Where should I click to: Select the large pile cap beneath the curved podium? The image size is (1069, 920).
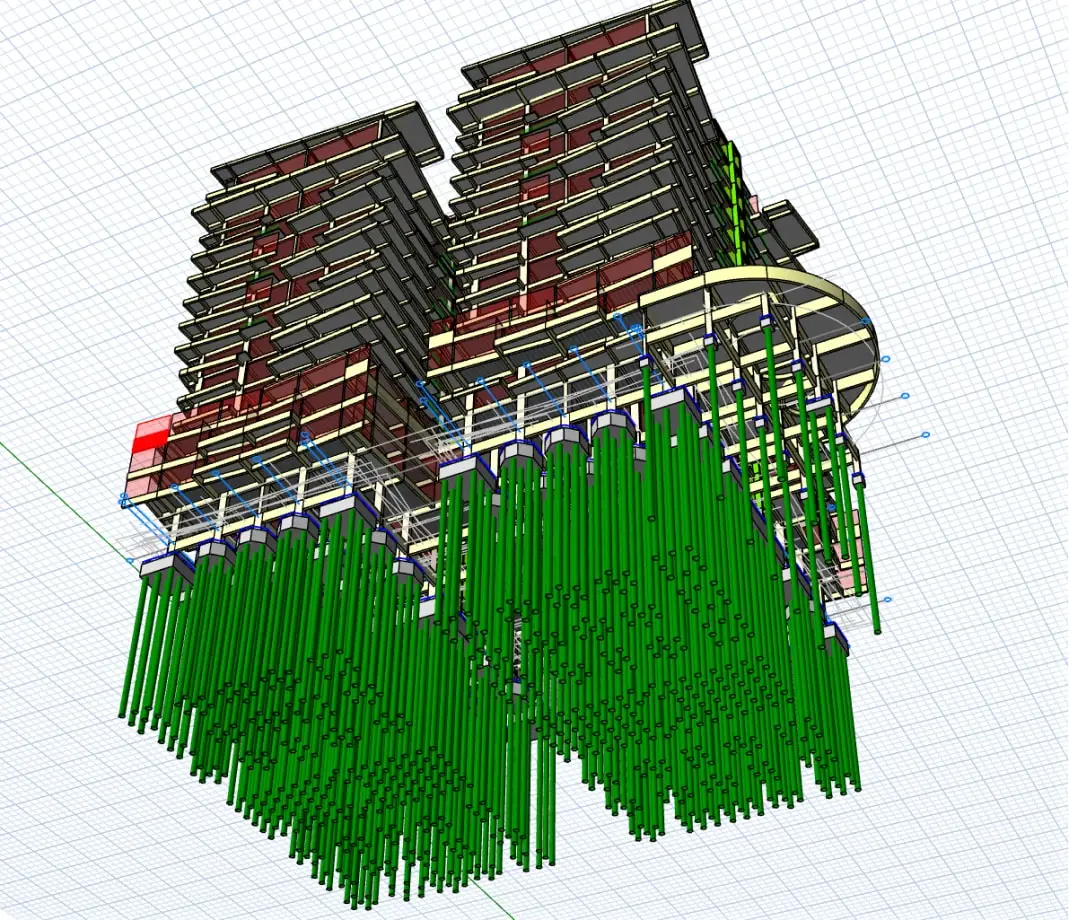coord(676,403)
